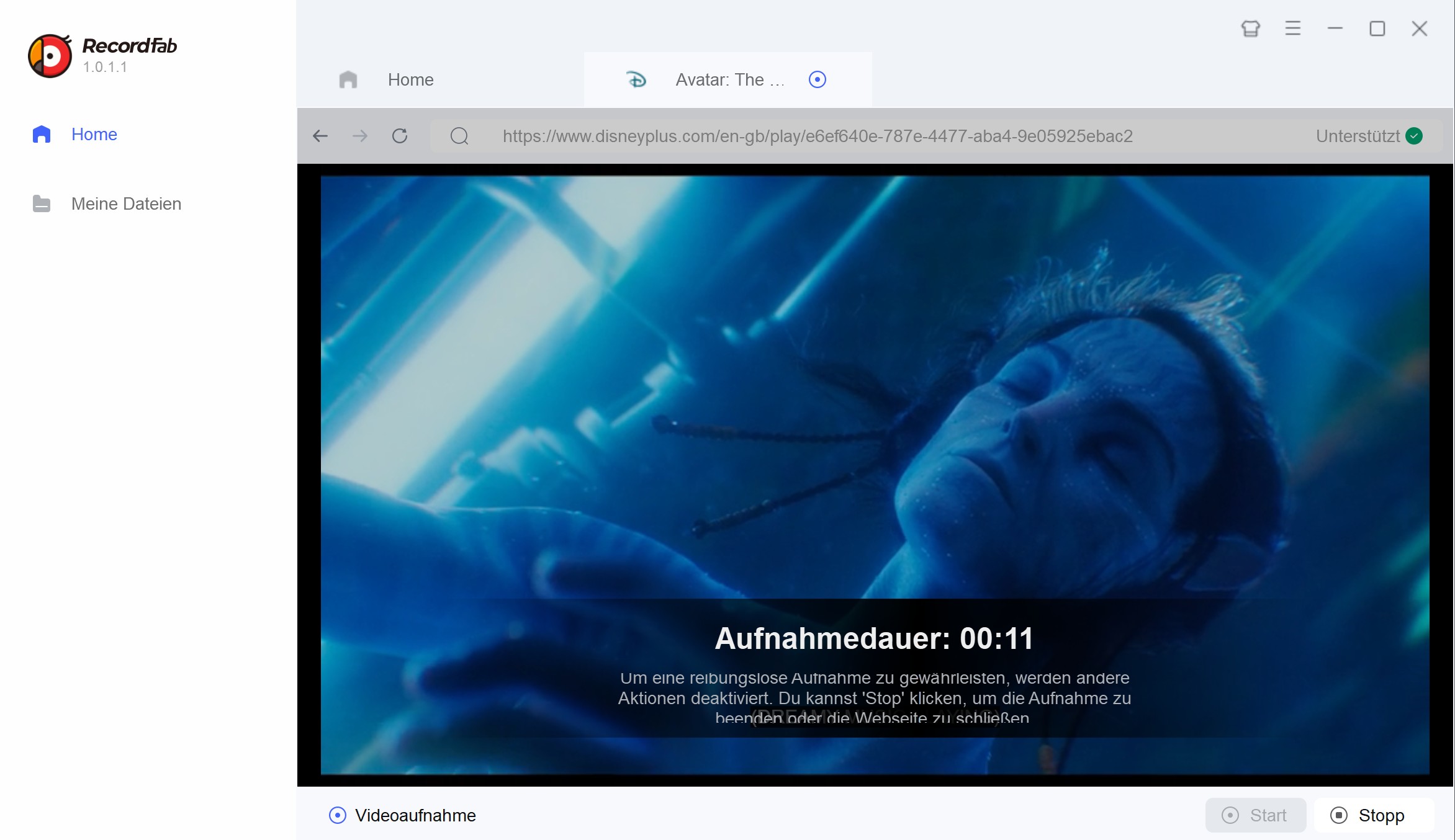Open the skin/theme shirt icon

pyautogui.click(x=1250, y=29)
